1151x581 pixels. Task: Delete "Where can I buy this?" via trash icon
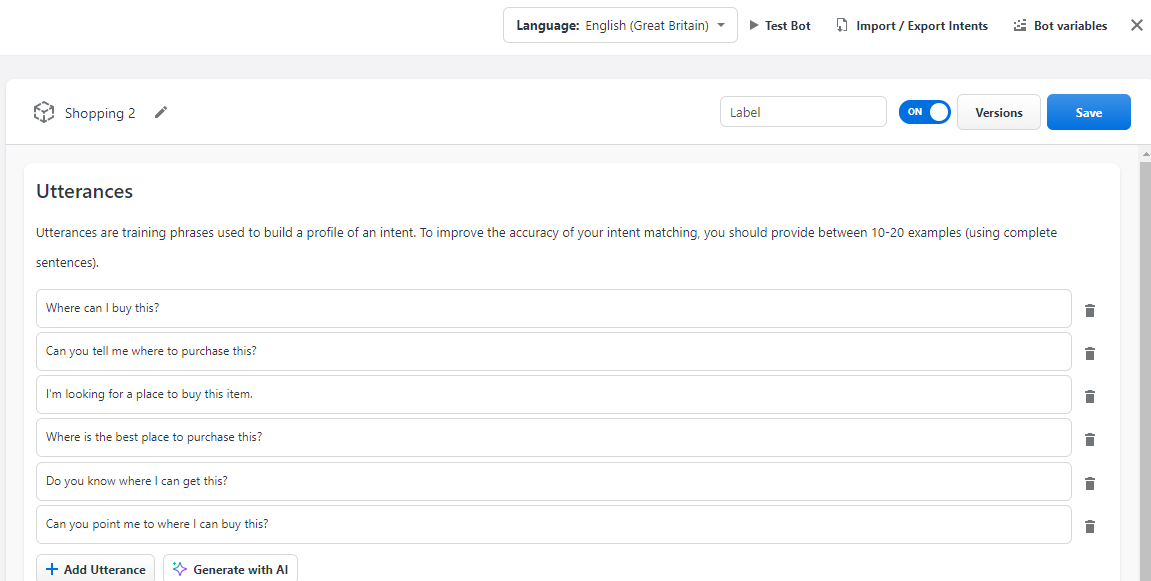click(x=1090, y=310)
